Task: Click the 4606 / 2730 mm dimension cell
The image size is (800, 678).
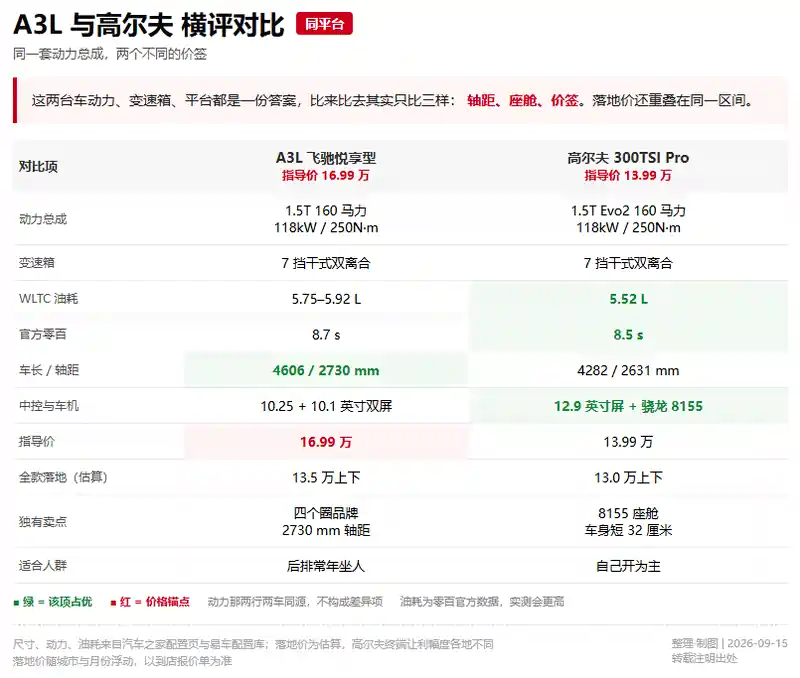Action: 326,370
